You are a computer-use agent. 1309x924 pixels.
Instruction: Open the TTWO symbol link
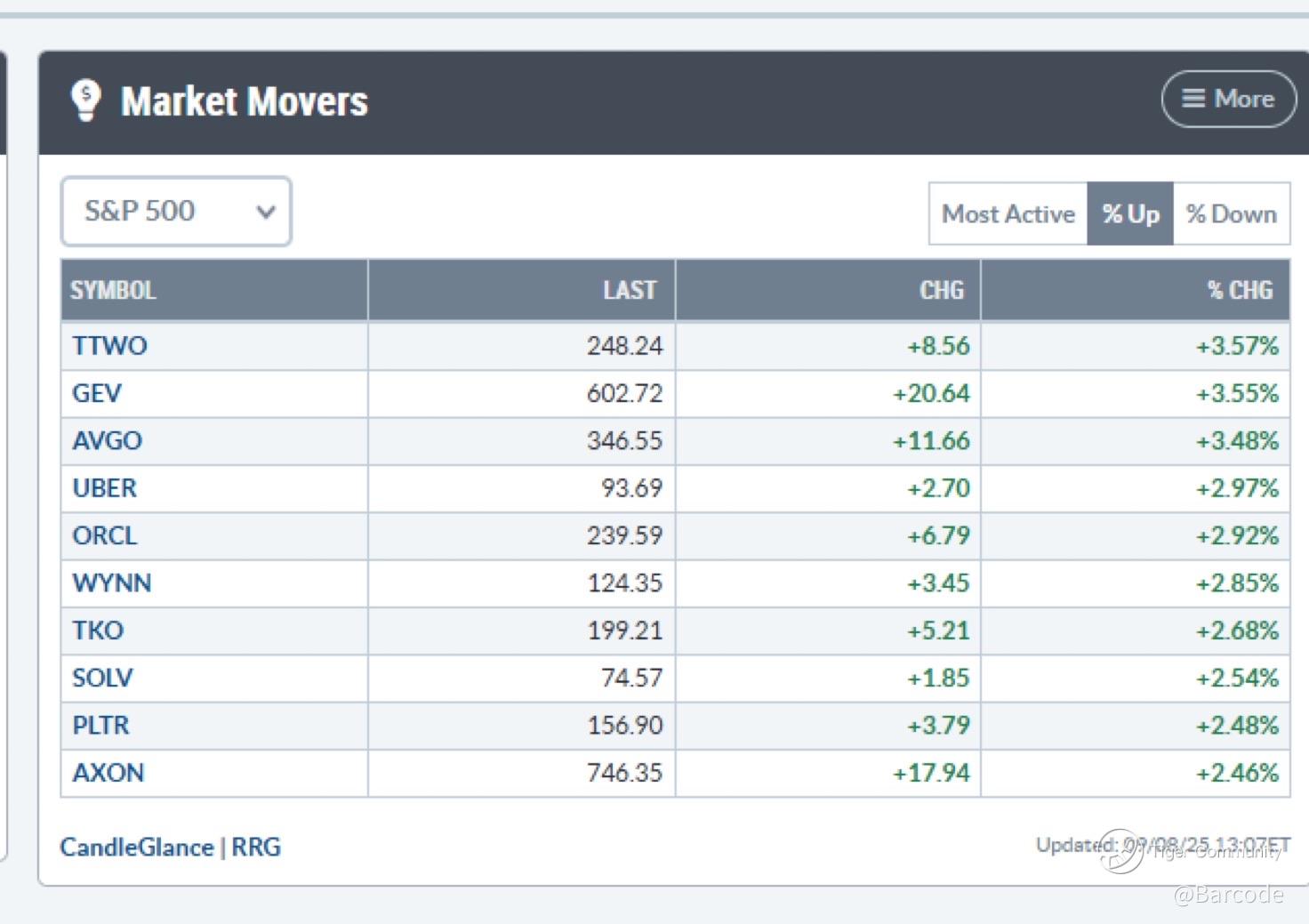coord(109,346)
